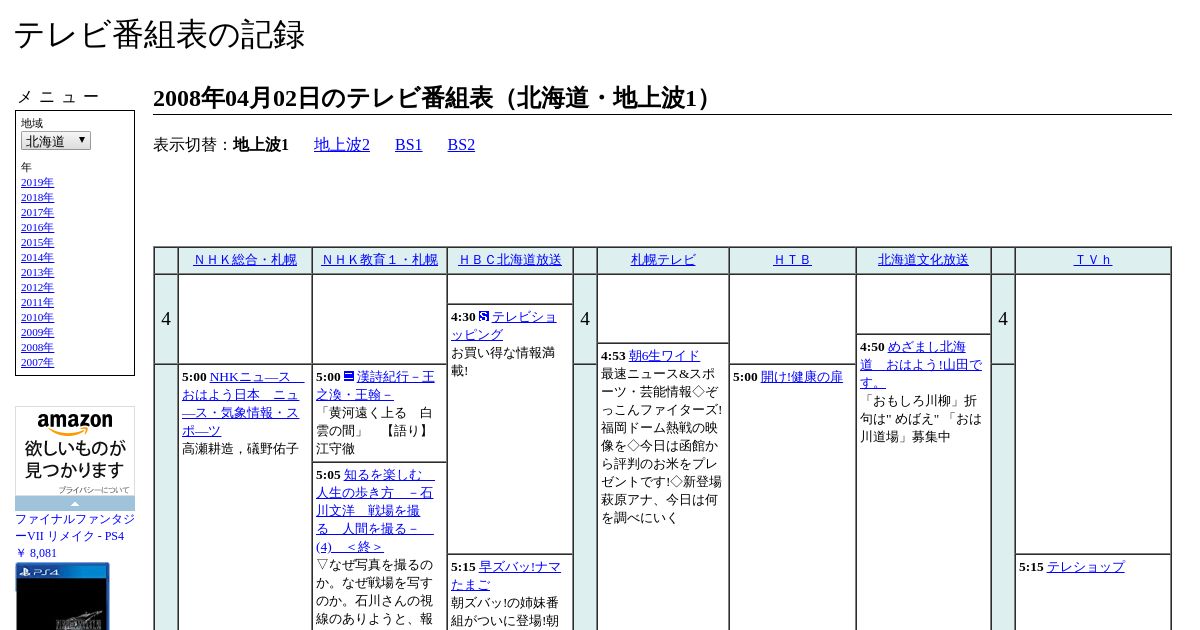Open the 5:15 テレショップ program
Image resolution: width=1200 pixels, height=630 pixels.
tap(1085, 567)
